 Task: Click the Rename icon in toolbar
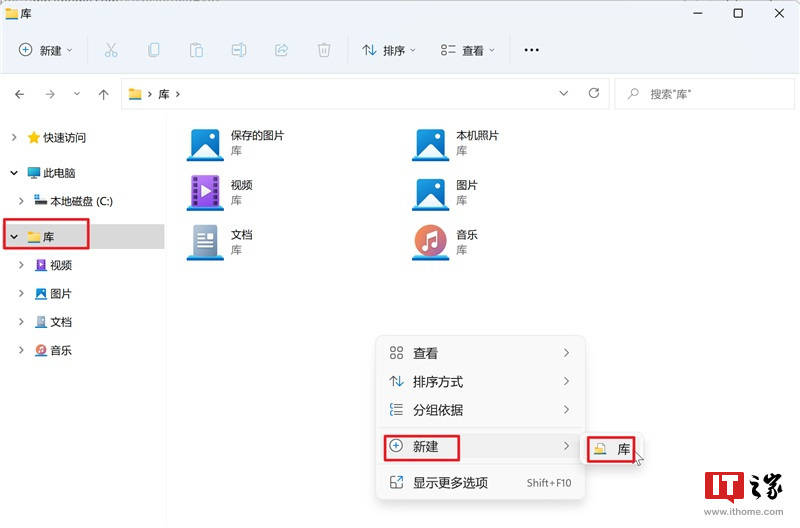pos(239,50)
